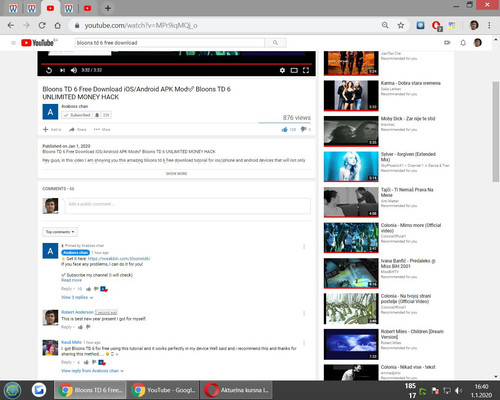Click Share below the video title
The width and height of the screenshot is (500, 400).
tap(78, 129)
